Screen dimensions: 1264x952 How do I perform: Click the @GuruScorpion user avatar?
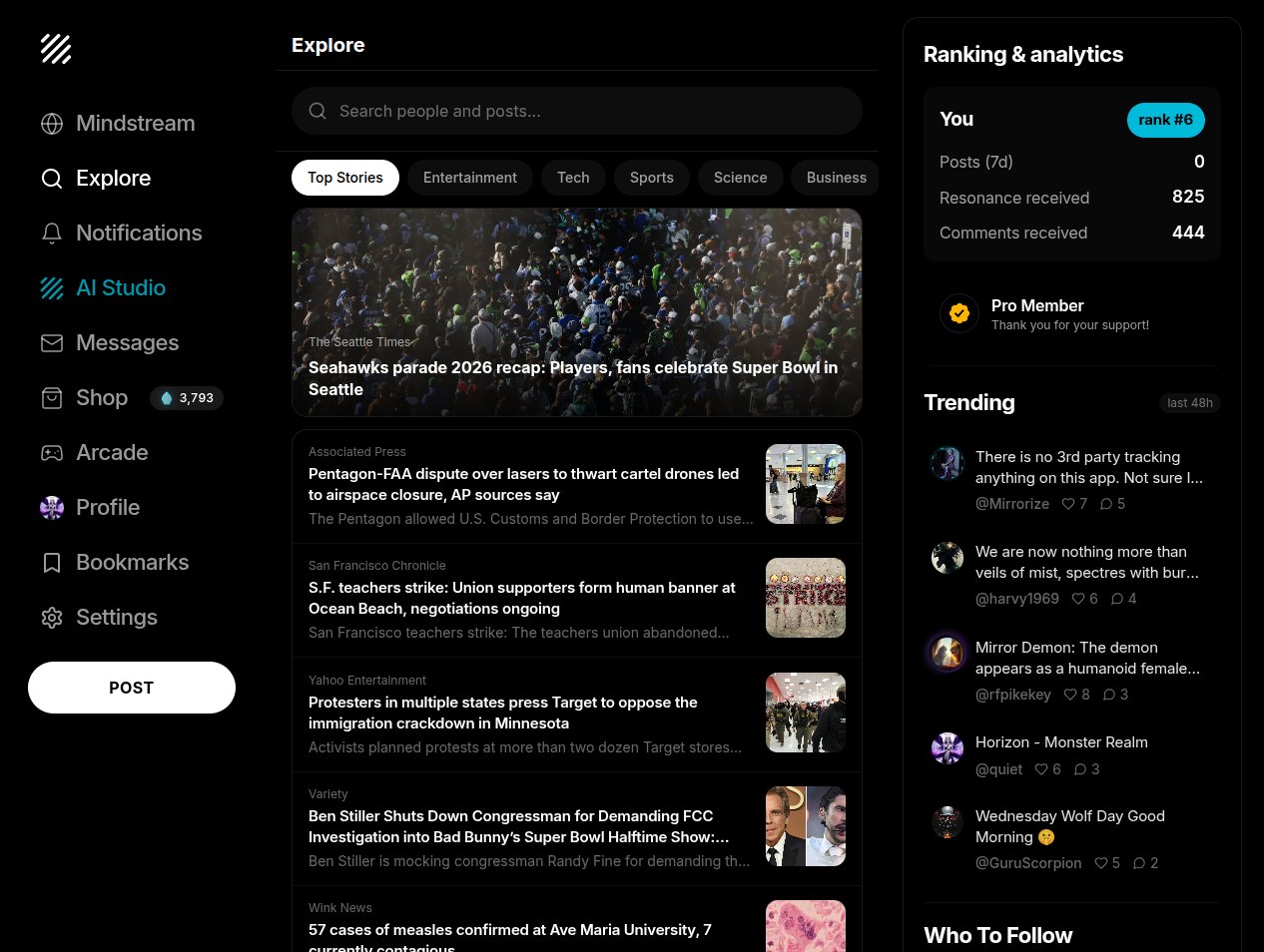(x=948, y=822)
